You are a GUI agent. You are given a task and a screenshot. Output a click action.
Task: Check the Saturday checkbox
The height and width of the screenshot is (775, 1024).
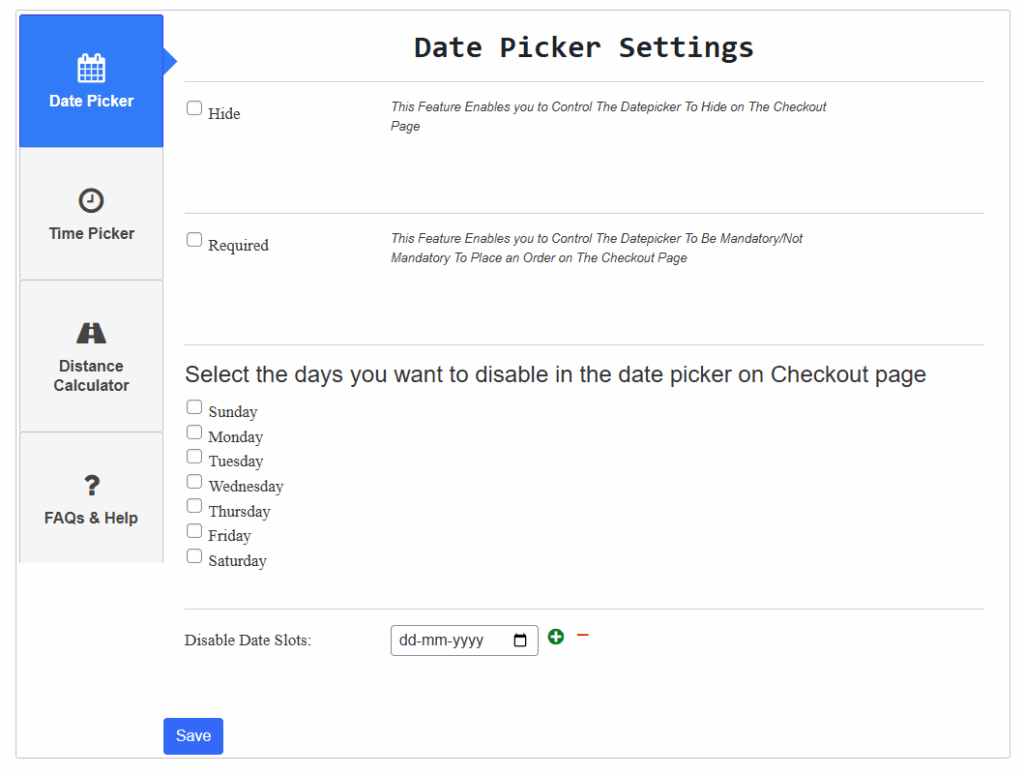pyautogui.click(x=194, y=555)
